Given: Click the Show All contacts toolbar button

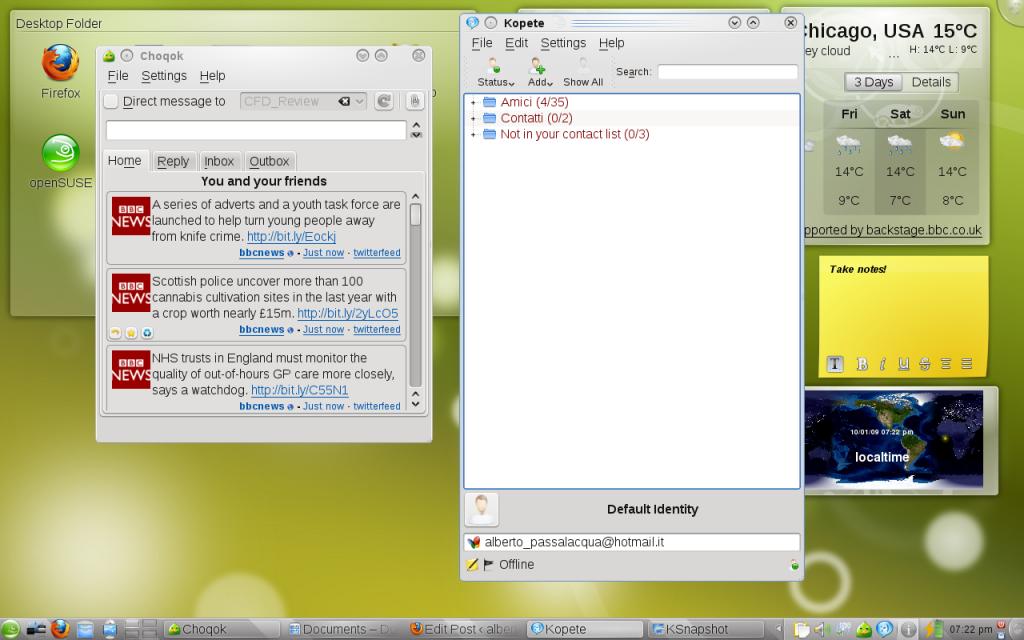Looking at the screenshot, I should [x=583, y=72].
